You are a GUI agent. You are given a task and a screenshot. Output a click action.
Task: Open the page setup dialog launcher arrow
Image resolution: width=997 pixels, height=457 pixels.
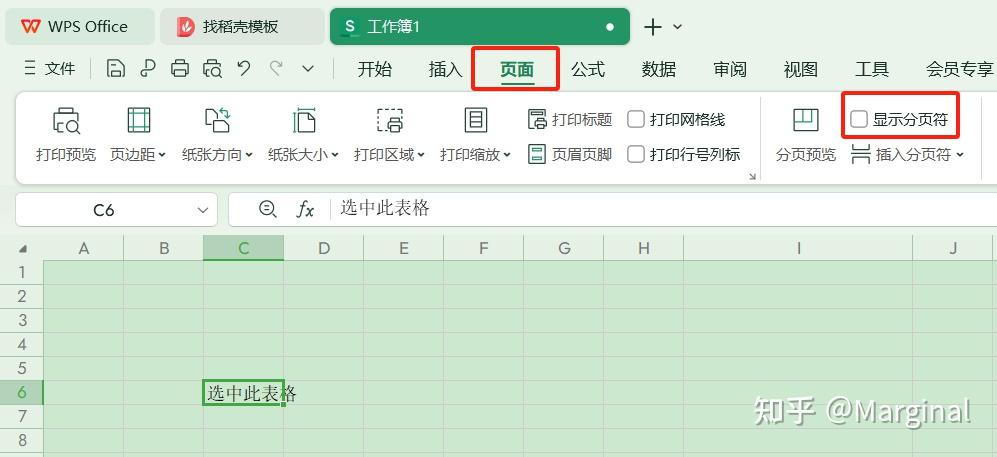752,177
